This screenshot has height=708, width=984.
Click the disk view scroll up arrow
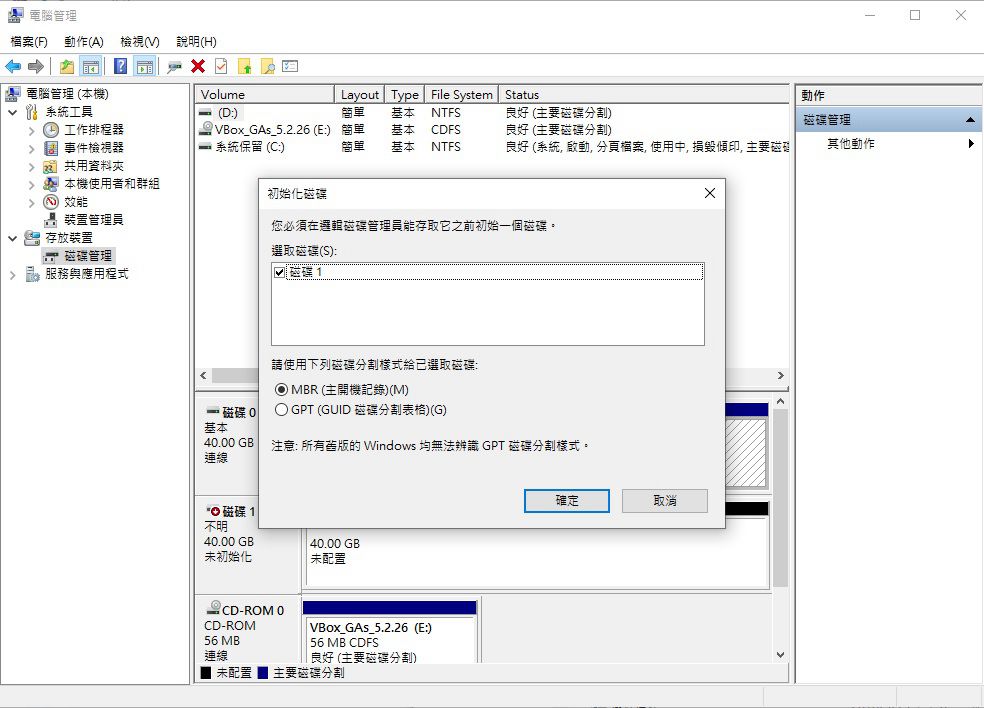click(780, 401)
